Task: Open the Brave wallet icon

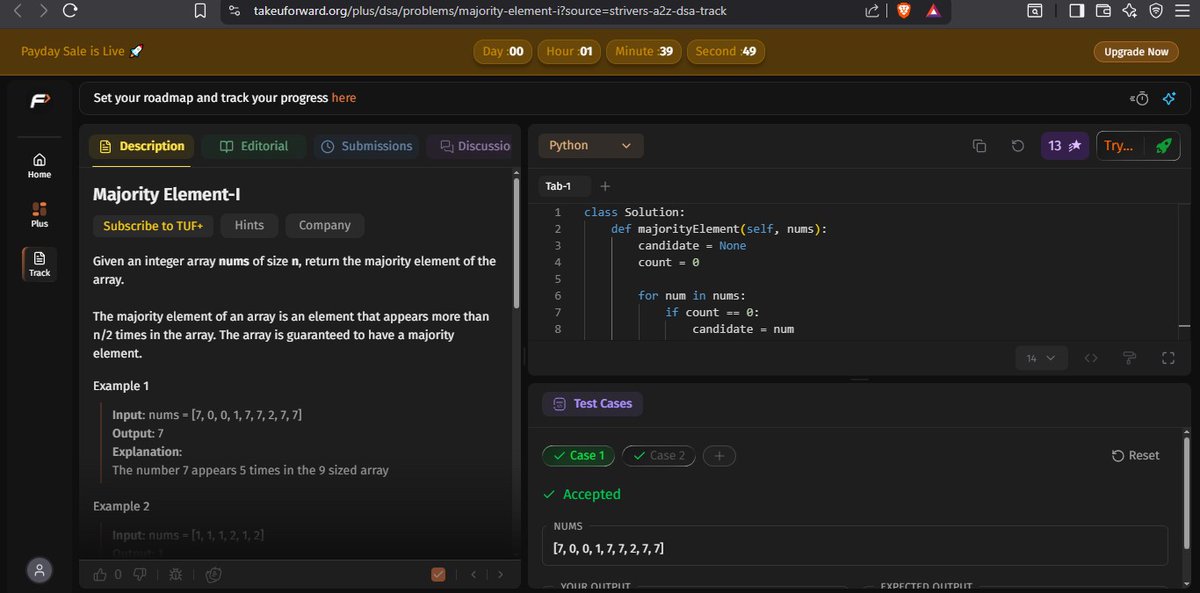Action: click(x=1103, y=11)
